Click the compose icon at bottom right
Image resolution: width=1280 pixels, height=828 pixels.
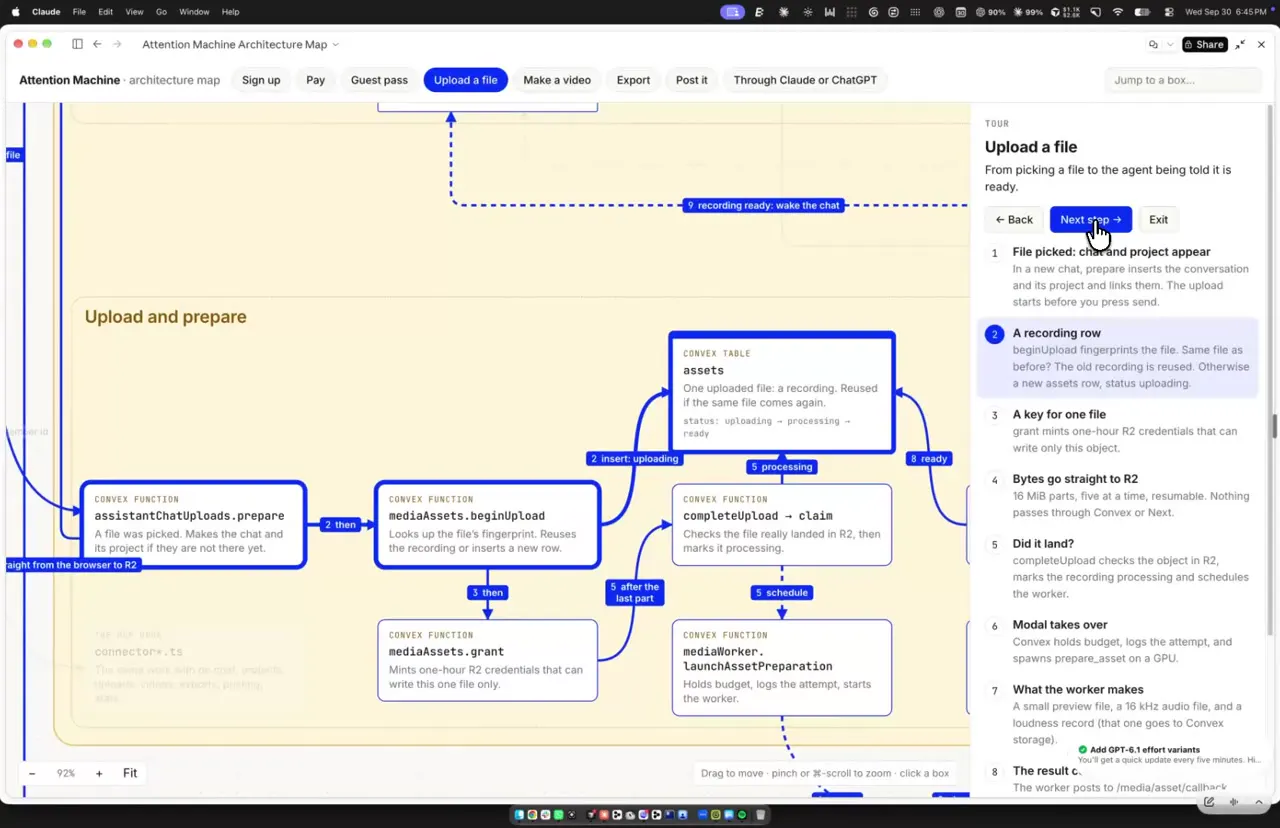click(x=1209, y=802)
